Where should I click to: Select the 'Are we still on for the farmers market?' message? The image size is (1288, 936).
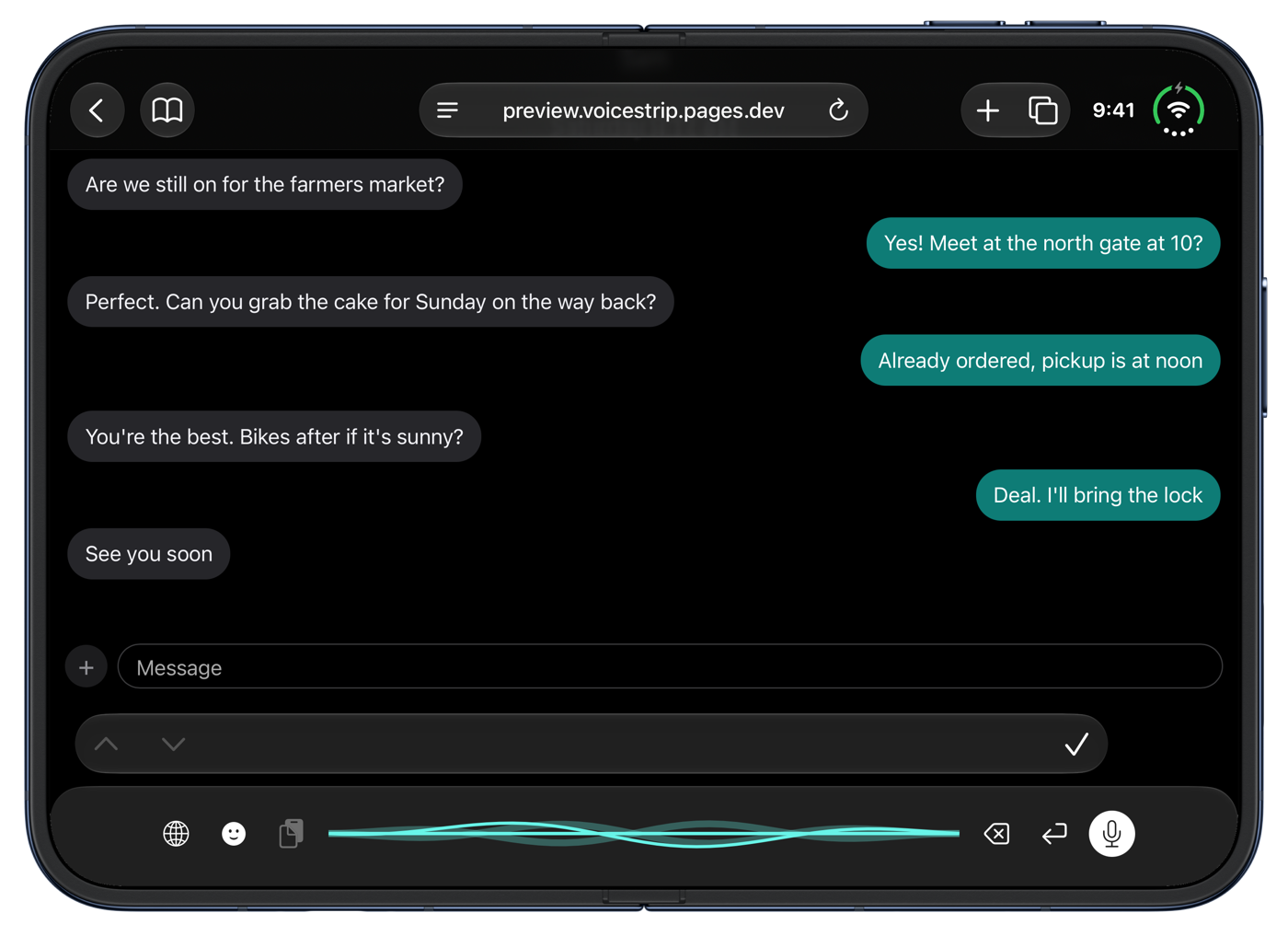(x=265, y=184)
